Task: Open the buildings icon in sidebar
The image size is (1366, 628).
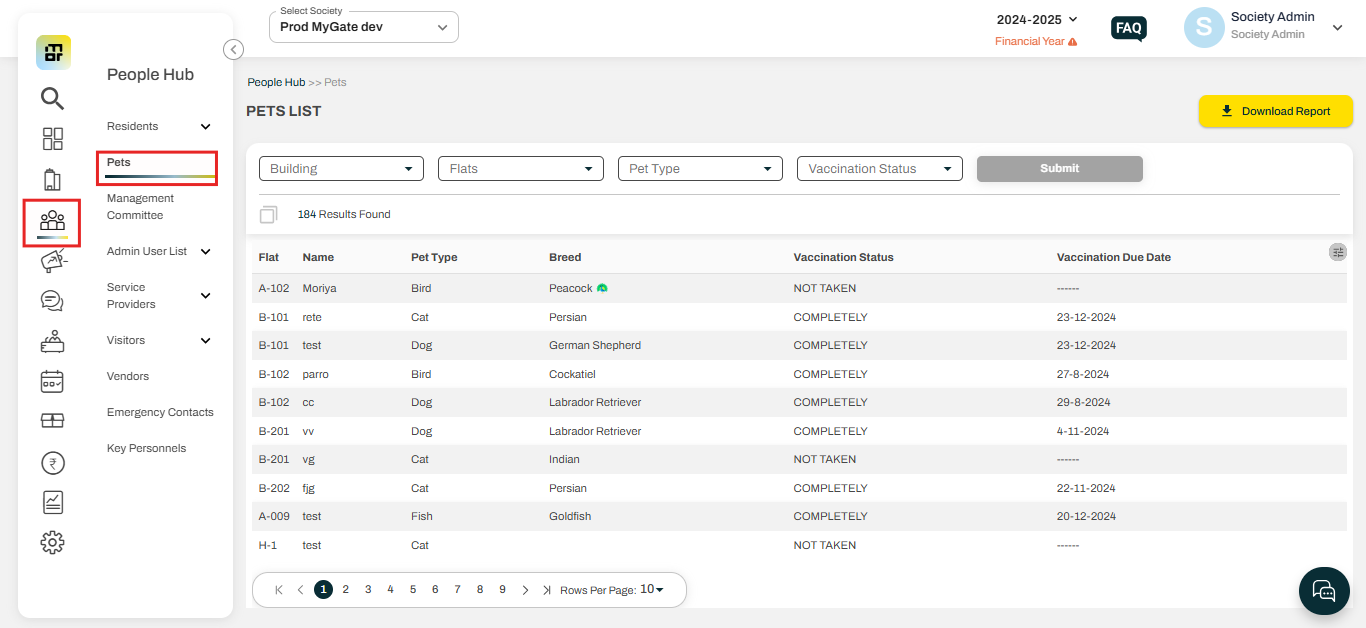Action: [x=52, y=180]
